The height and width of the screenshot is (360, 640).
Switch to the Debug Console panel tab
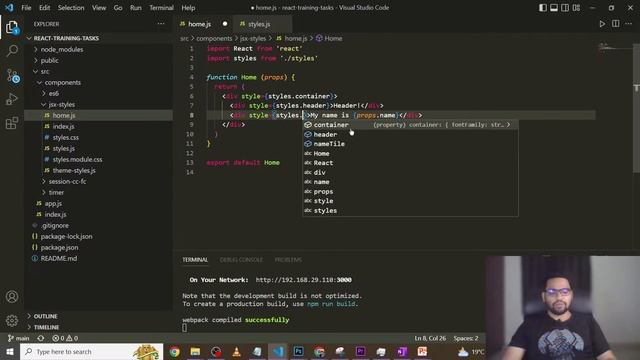tap(241, 260)
